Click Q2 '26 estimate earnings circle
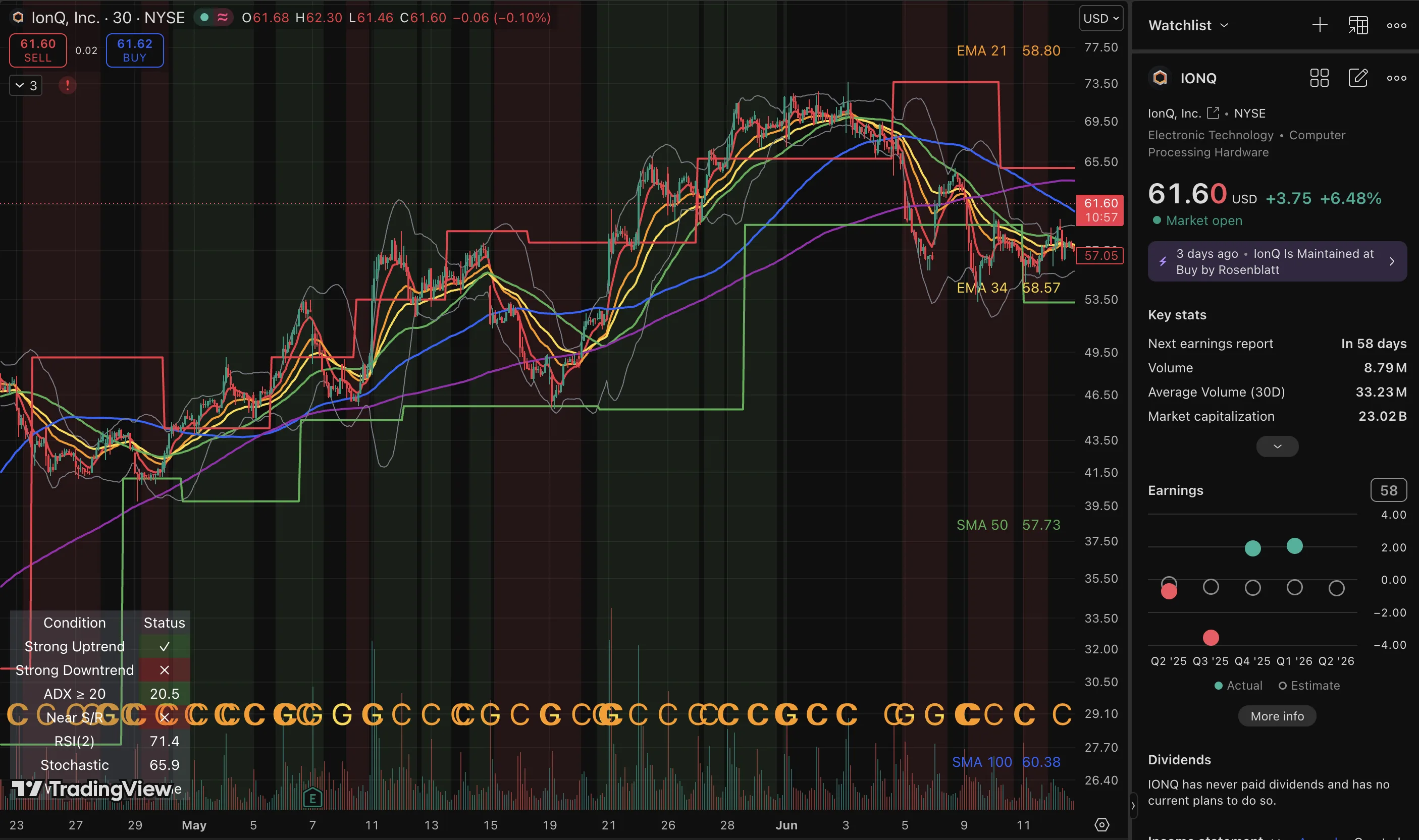Image resolution: width=1419 pixels, height=840 pixels. point(1336,588)
